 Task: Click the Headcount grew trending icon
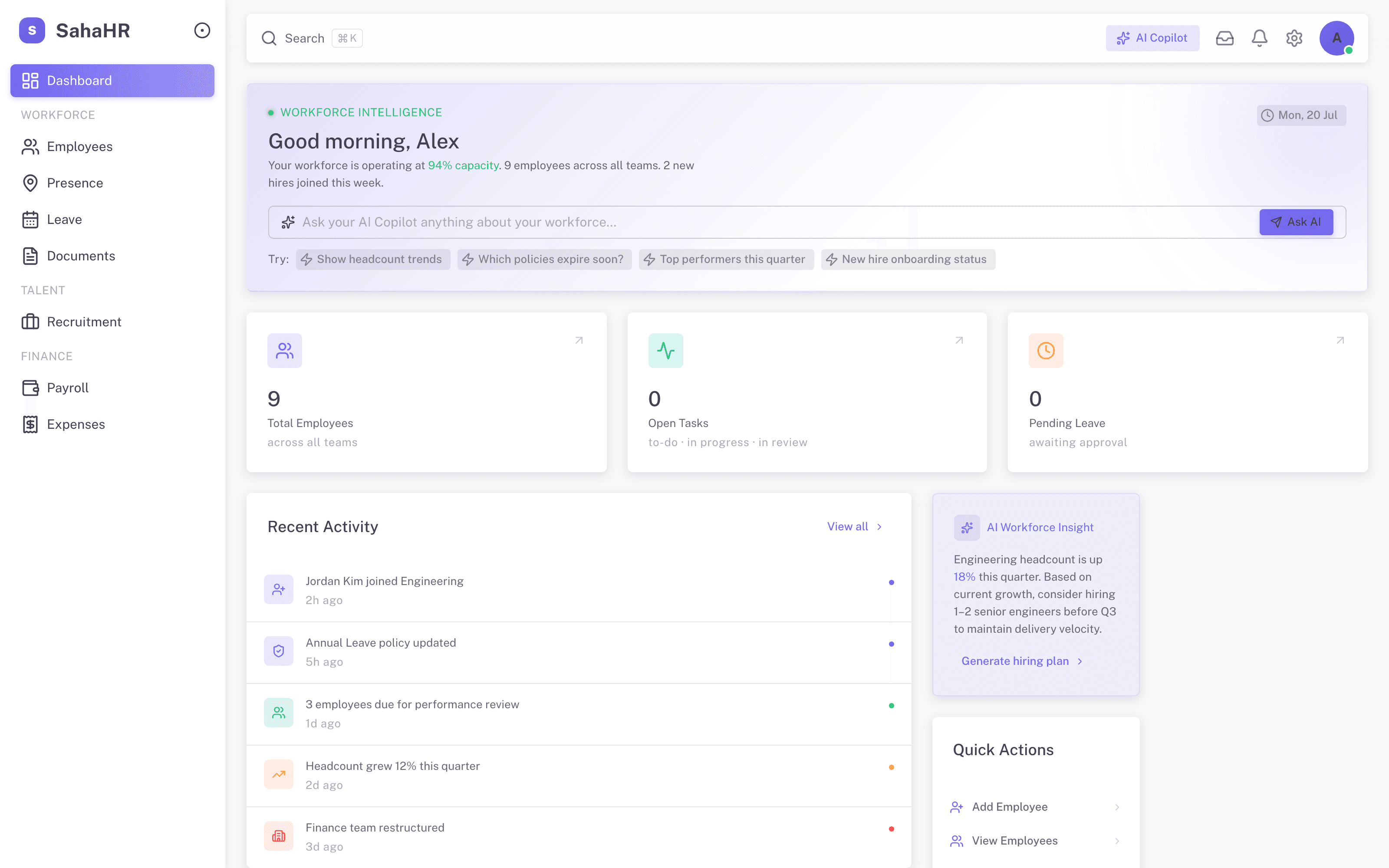[279, 774]
